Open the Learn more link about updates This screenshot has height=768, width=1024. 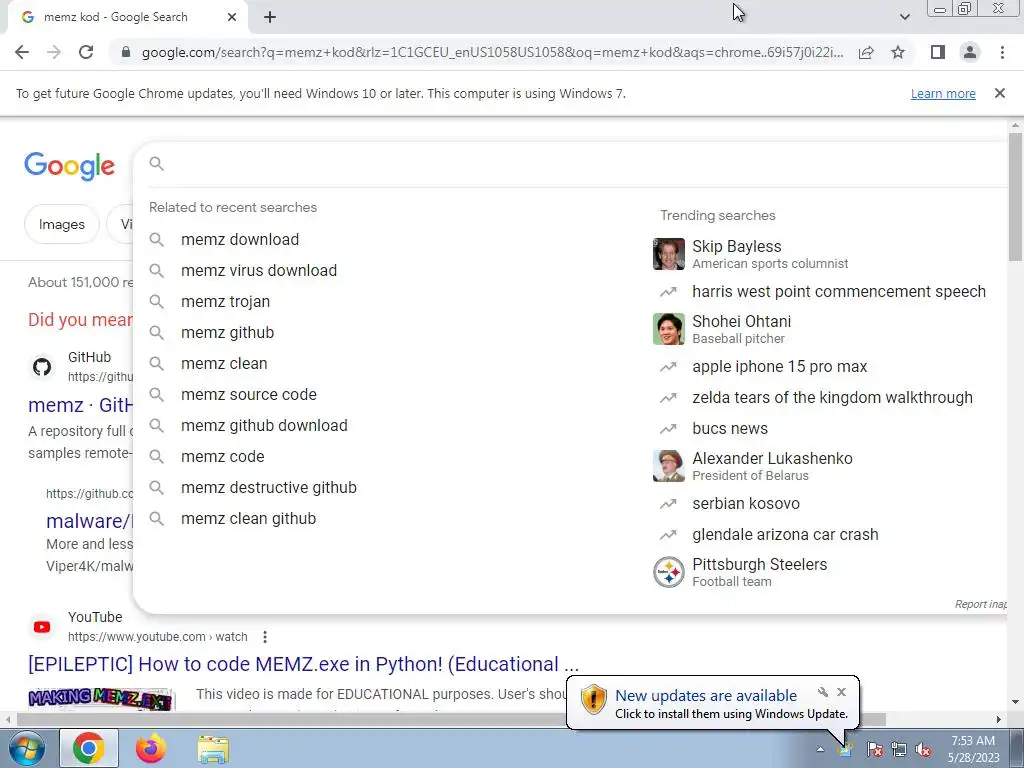pos(943,93)
